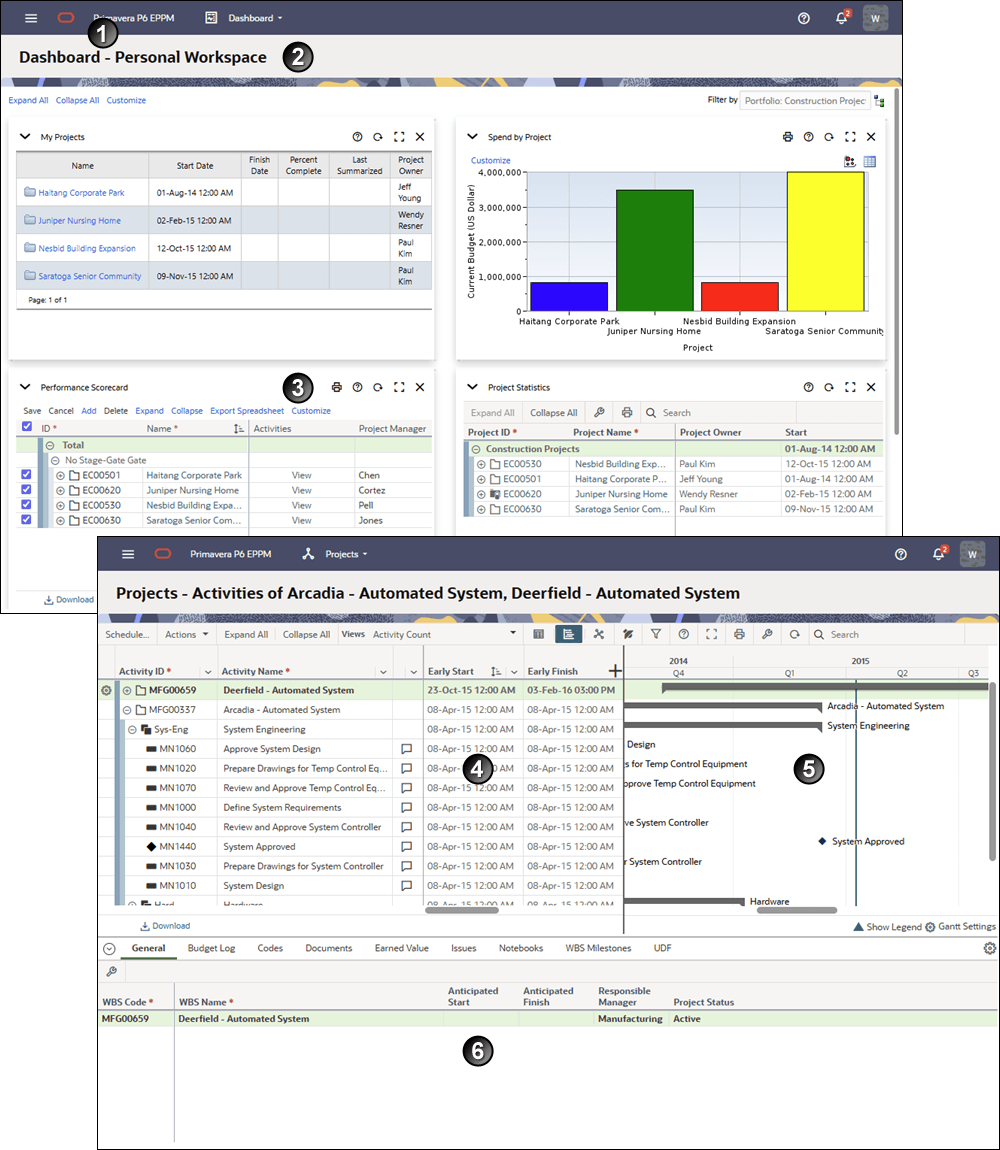Collapse the Construction Projects group

[475, 449]
